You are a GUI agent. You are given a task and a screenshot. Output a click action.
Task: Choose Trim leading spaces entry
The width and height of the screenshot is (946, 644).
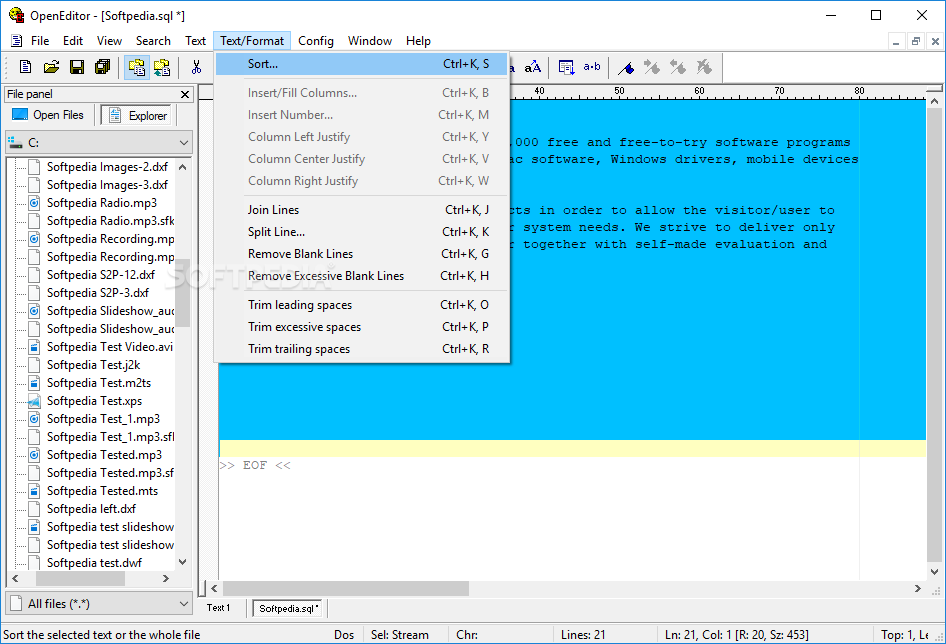pyautogui.click(x=361, y=305)
